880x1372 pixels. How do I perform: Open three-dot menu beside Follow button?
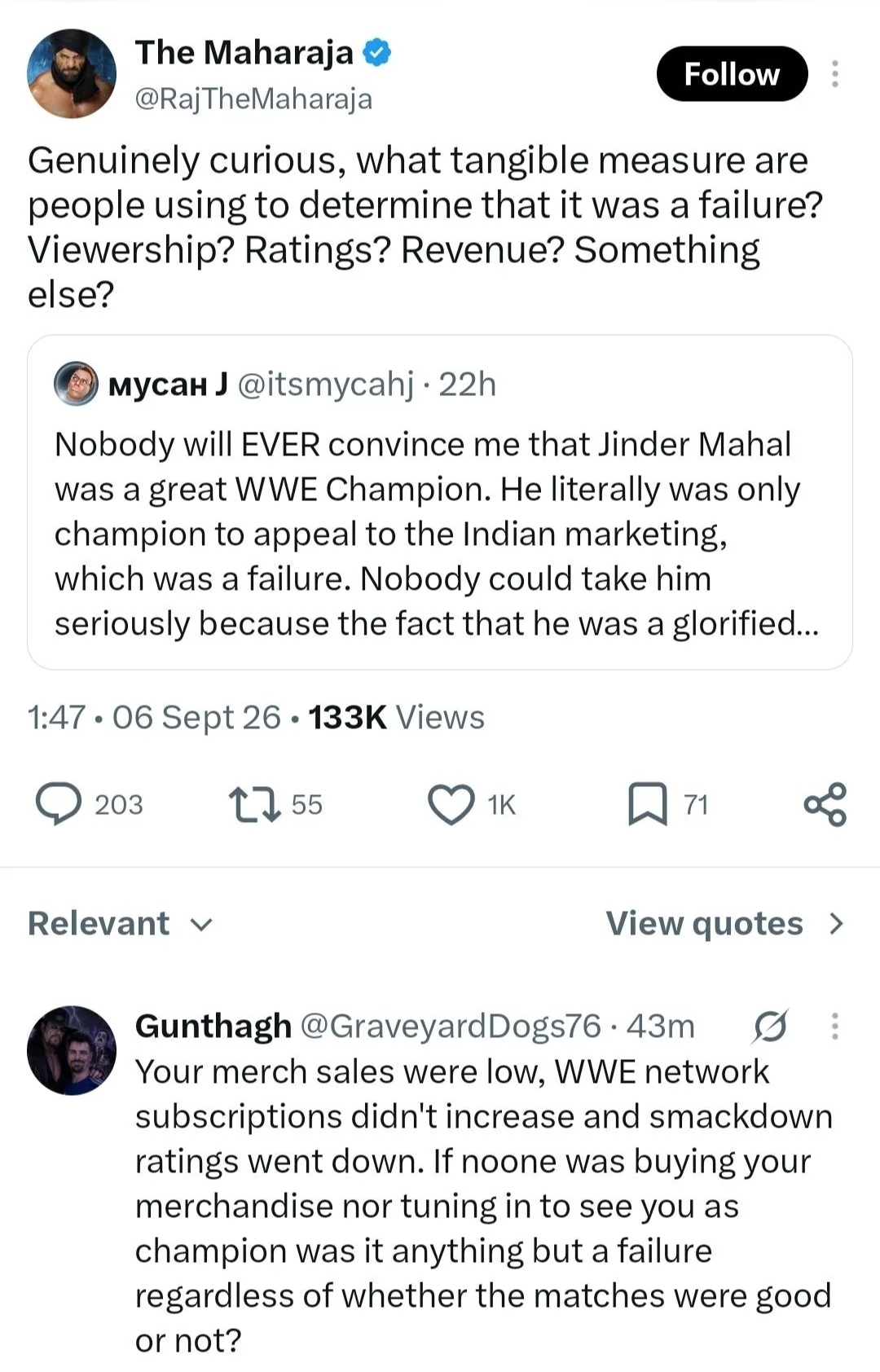[x=834, y=74]
